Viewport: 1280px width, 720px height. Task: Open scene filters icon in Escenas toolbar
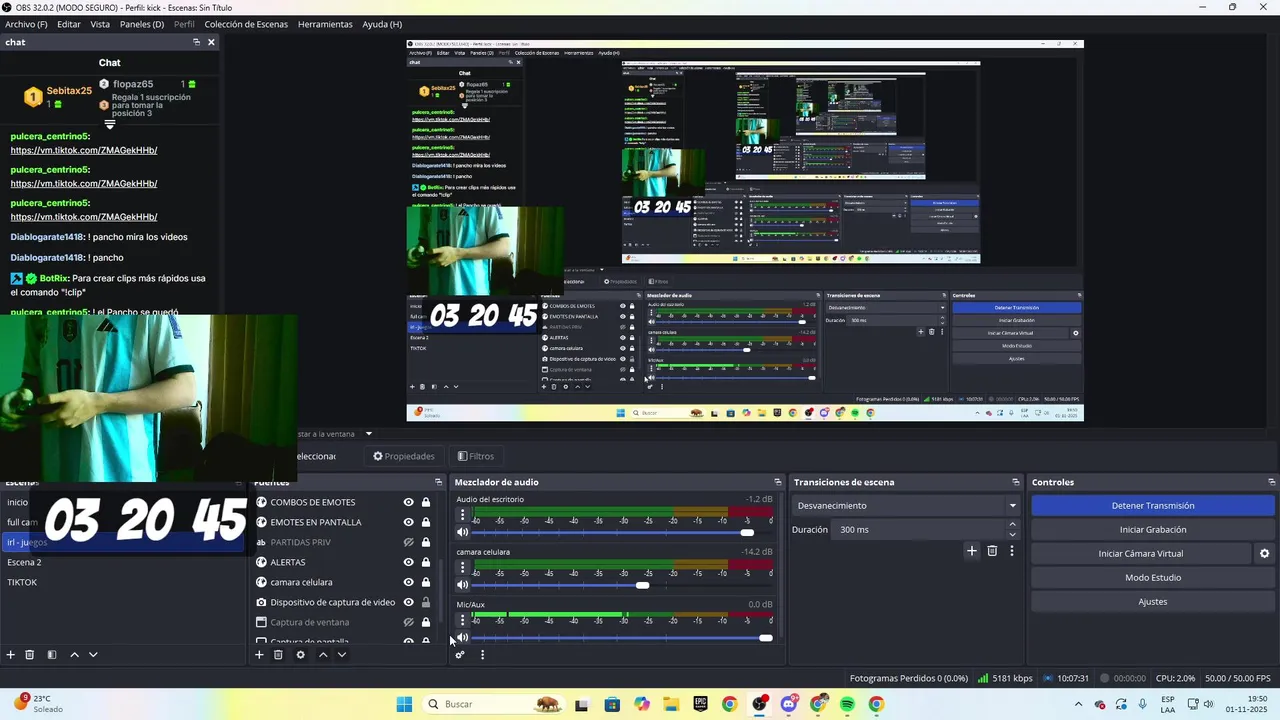pos(52,655)
